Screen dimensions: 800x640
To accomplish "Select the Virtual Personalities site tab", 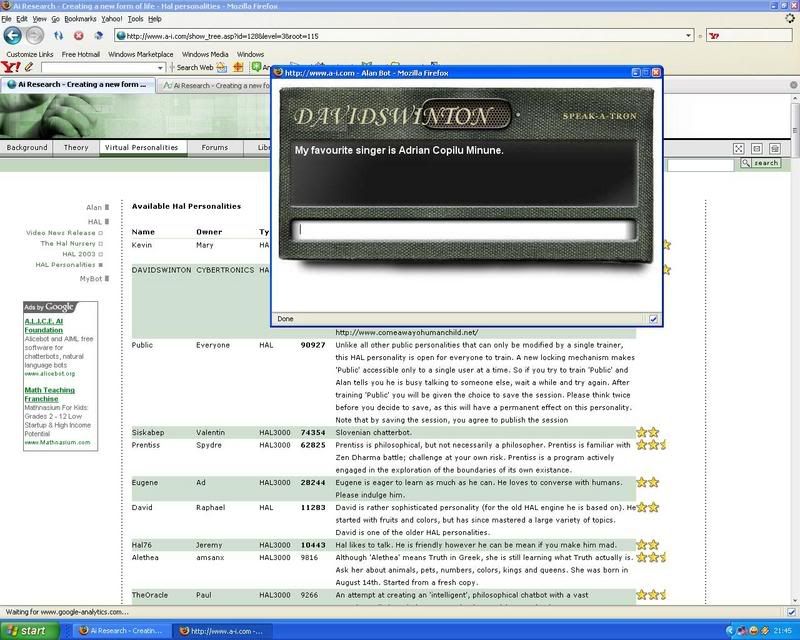I will (141, 147).
